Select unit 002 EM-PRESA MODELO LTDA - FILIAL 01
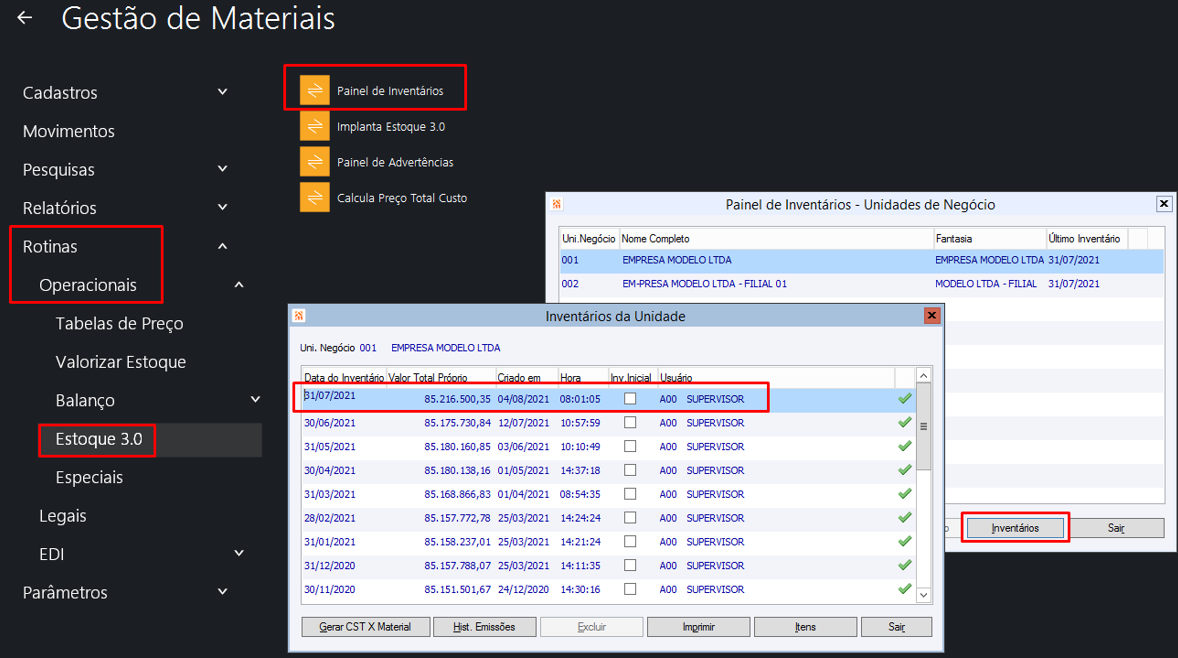The width and height of the screenshot is (1178, 658). [x=861, y=284]
